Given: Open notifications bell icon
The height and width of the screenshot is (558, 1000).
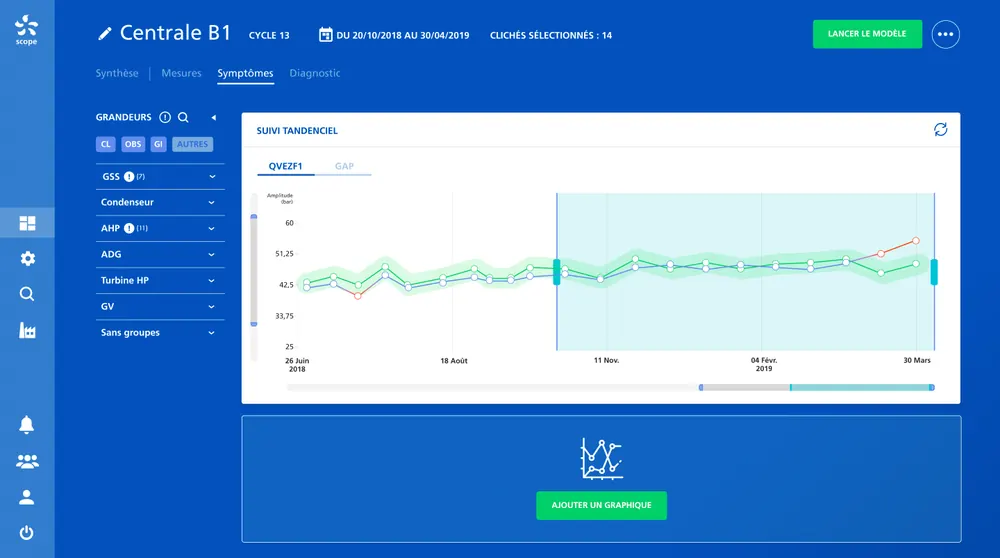Looking at the screenshot, I should (26, 425).
